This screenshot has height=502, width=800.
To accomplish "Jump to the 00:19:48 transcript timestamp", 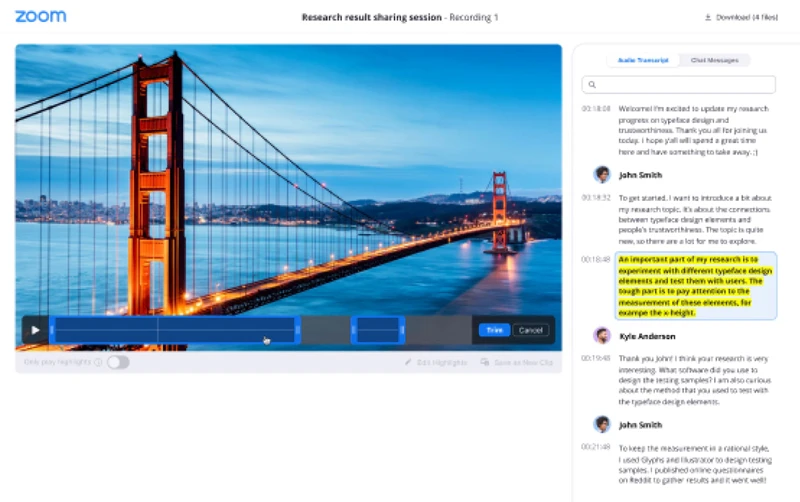I will [x=595, y=357].
